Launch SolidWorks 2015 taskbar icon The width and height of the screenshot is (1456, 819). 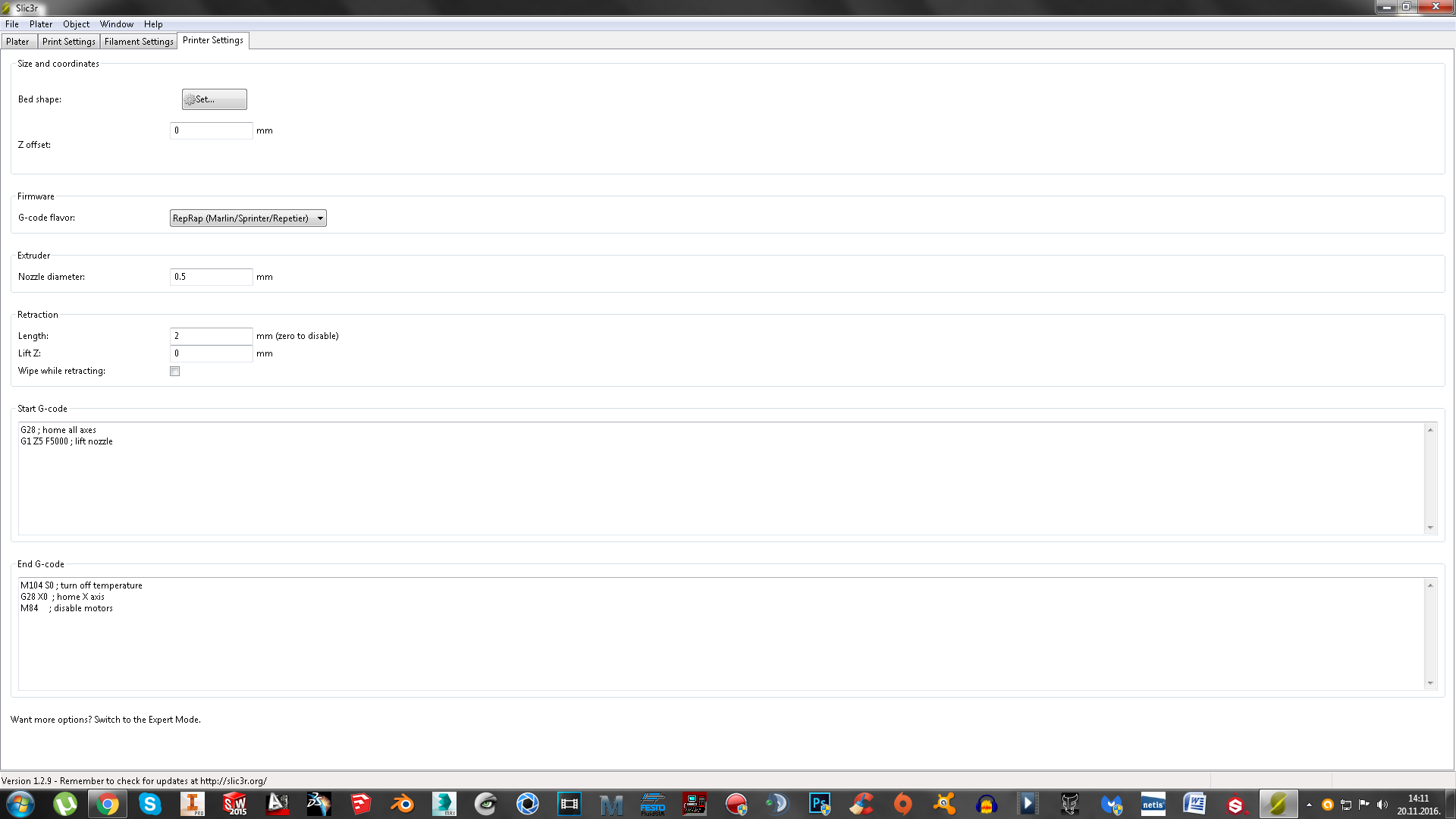point(234,804)
